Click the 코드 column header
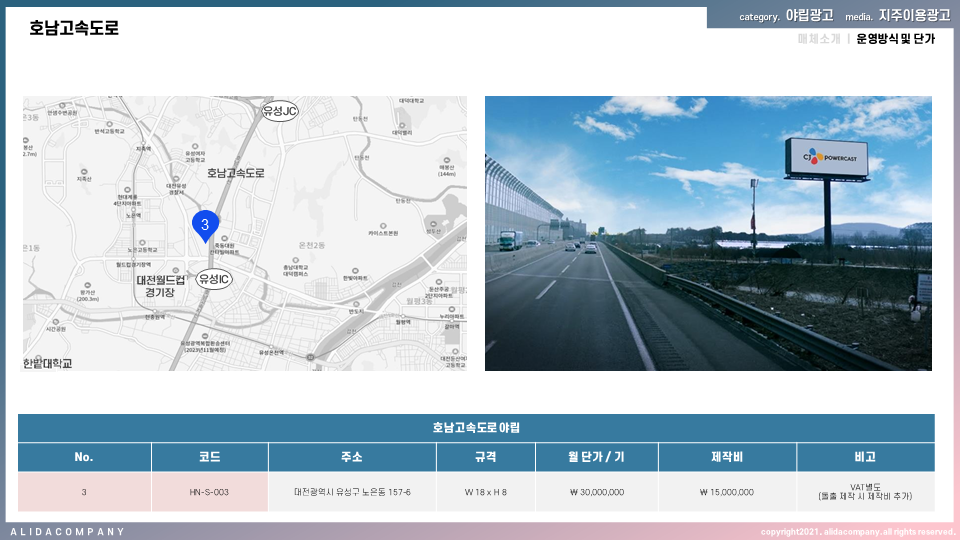This screenshot has width=960, height=540. coord(210,457)
